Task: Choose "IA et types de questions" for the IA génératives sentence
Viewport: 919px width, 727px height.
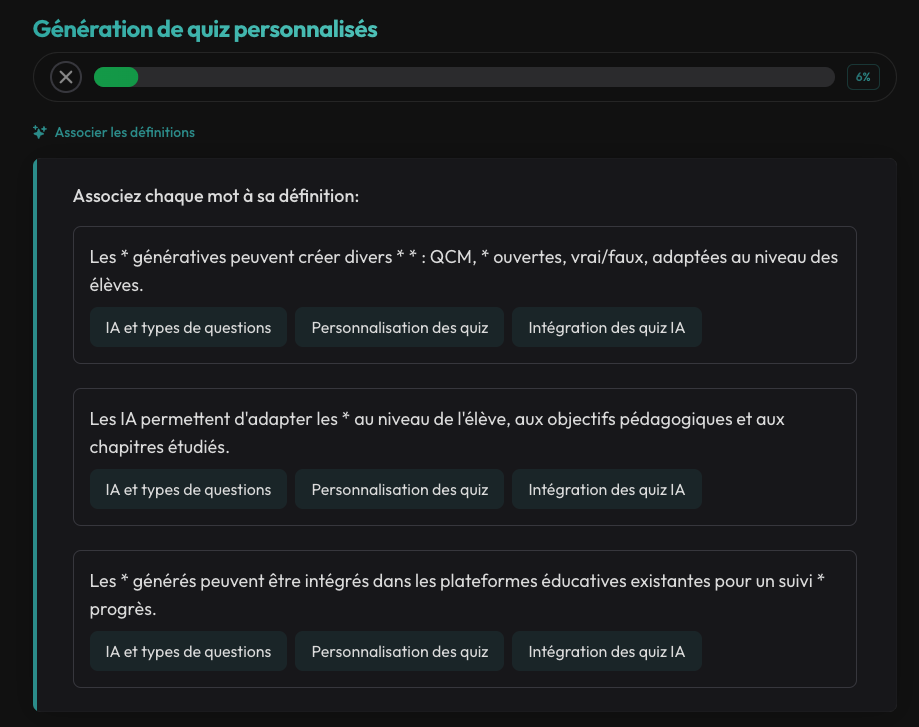Action: tap(188, 328)
